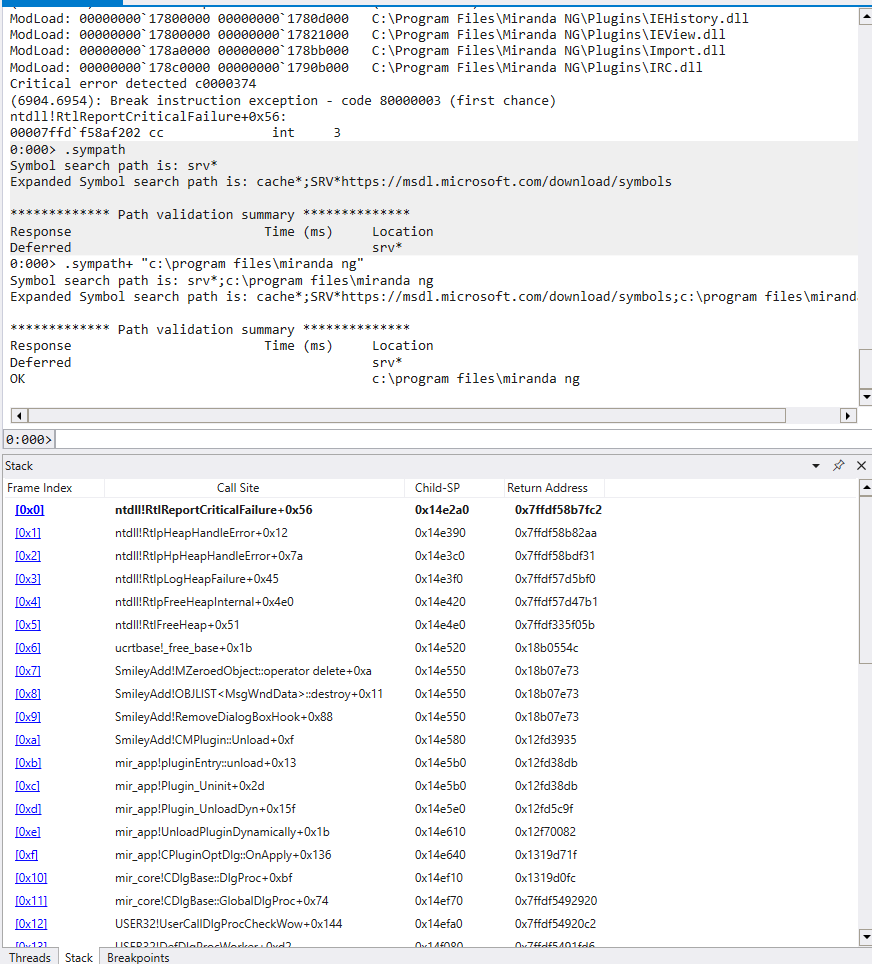Select the Stack tab
Viewport: 872px width, 964px height.
point(78,957)
